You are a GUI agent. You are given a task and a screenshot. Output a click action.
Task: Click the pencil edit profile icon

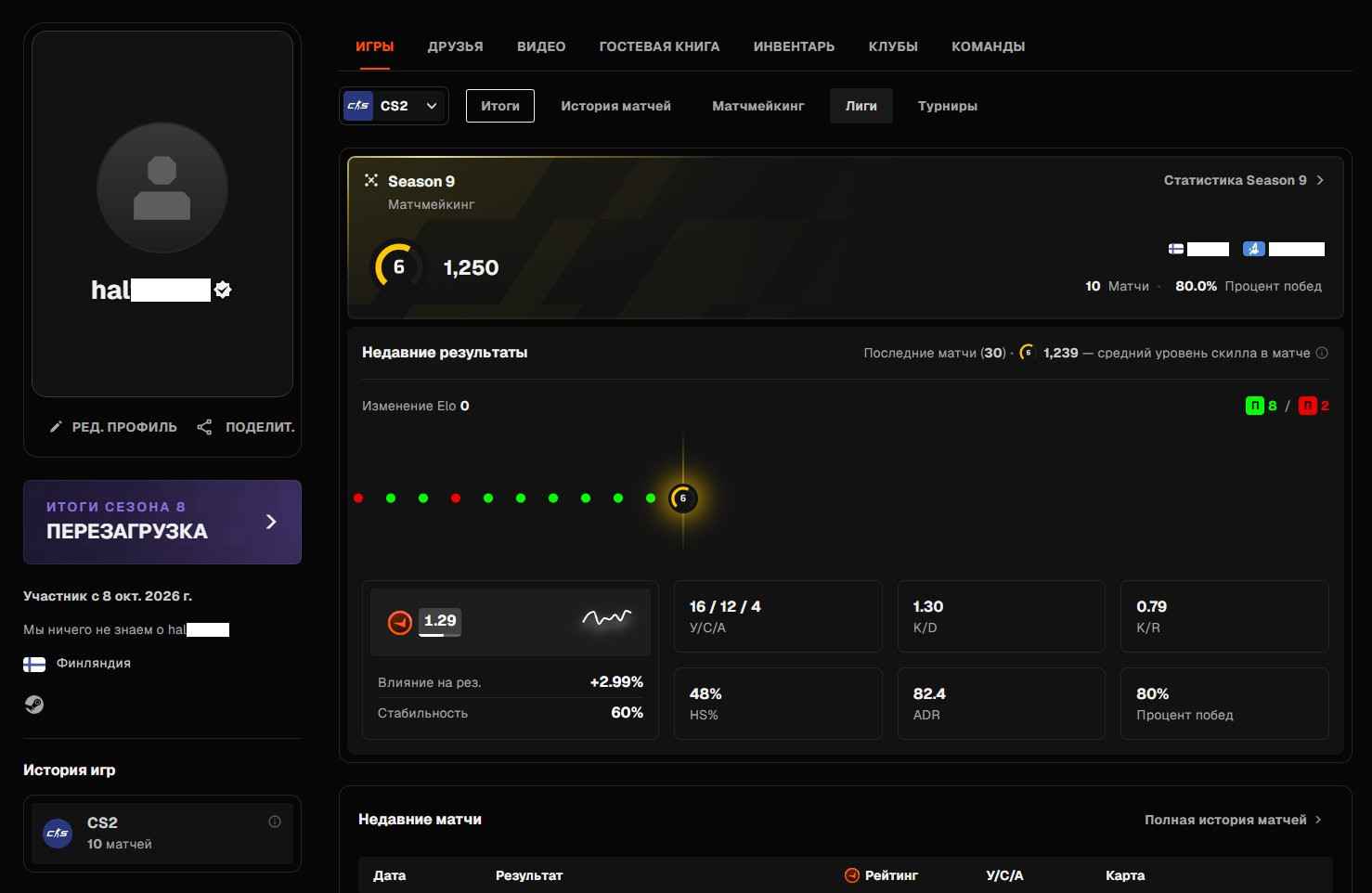click(x=56, y=427)
